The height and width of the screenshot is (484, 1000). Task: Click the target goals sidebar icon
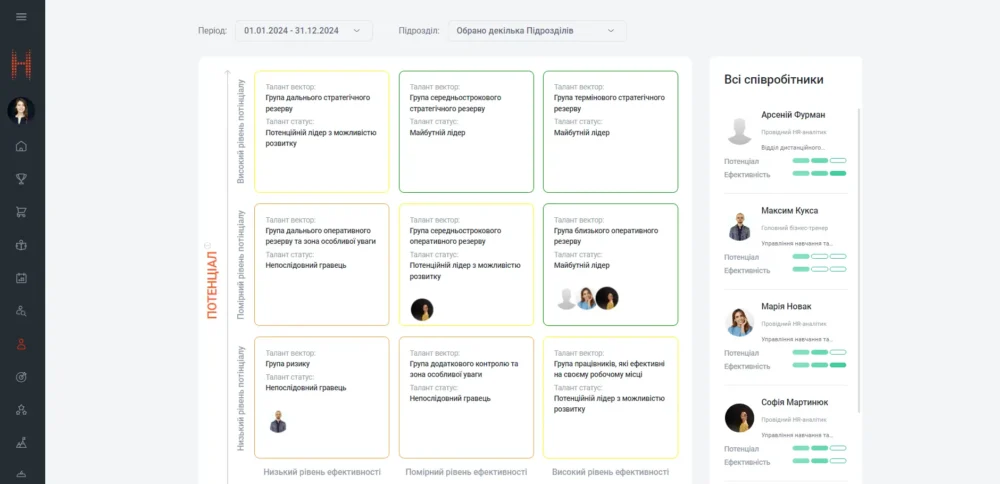tap(22, 377)
